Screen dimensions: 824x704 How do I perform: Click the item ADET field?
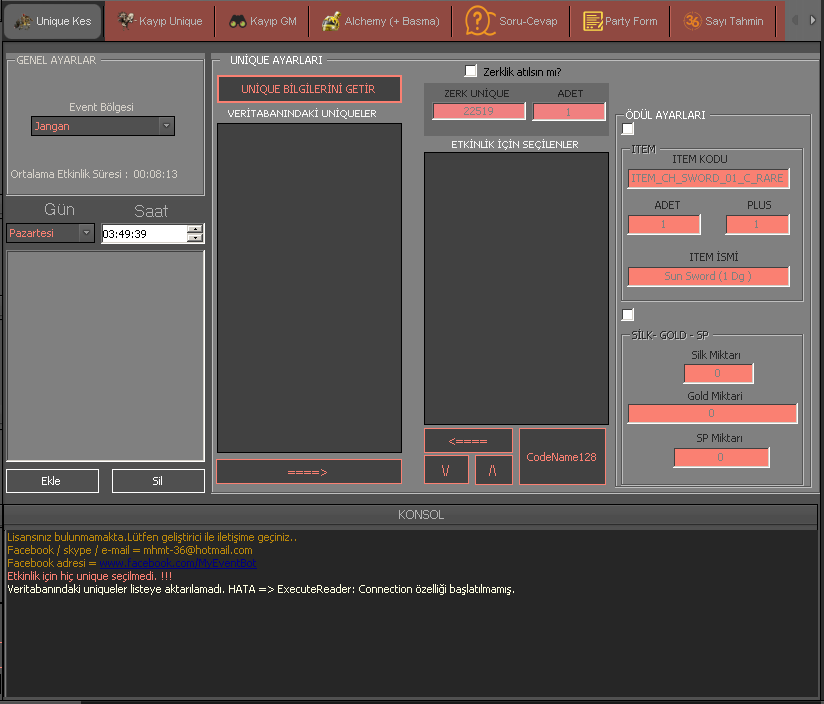tap(664, 225)
